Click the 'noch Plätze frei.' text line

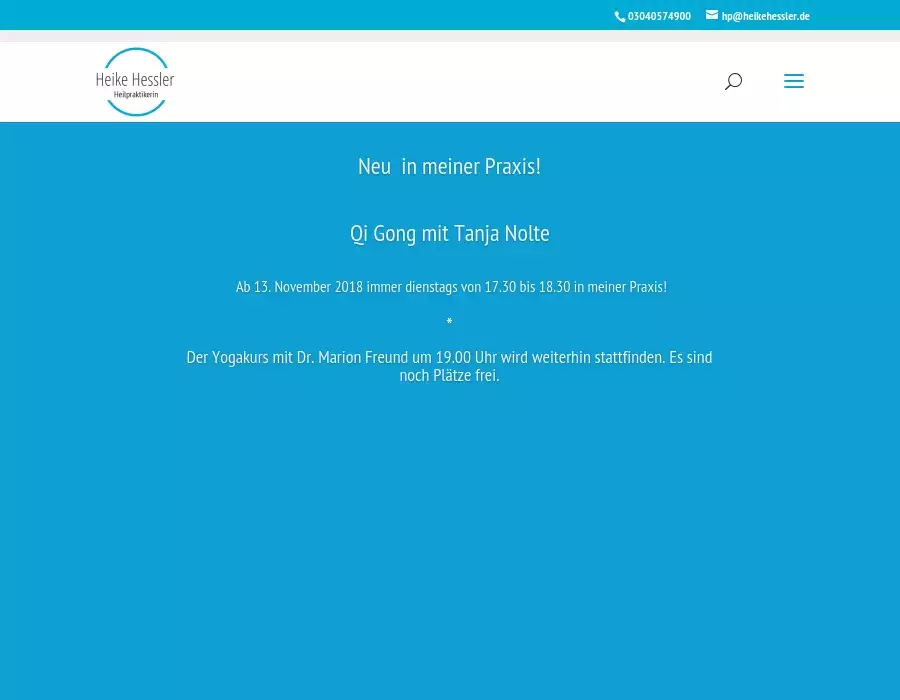tap(449, 376)
